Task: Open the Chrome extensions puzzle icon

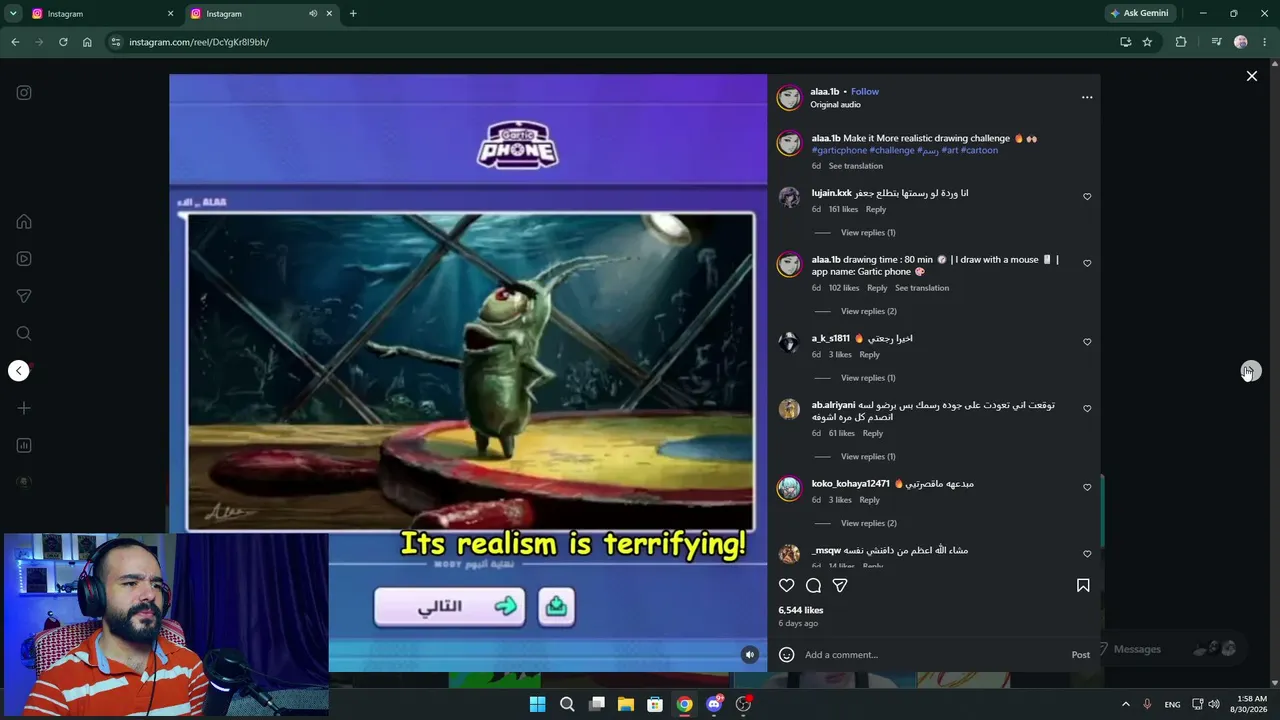Action: 1181,42
